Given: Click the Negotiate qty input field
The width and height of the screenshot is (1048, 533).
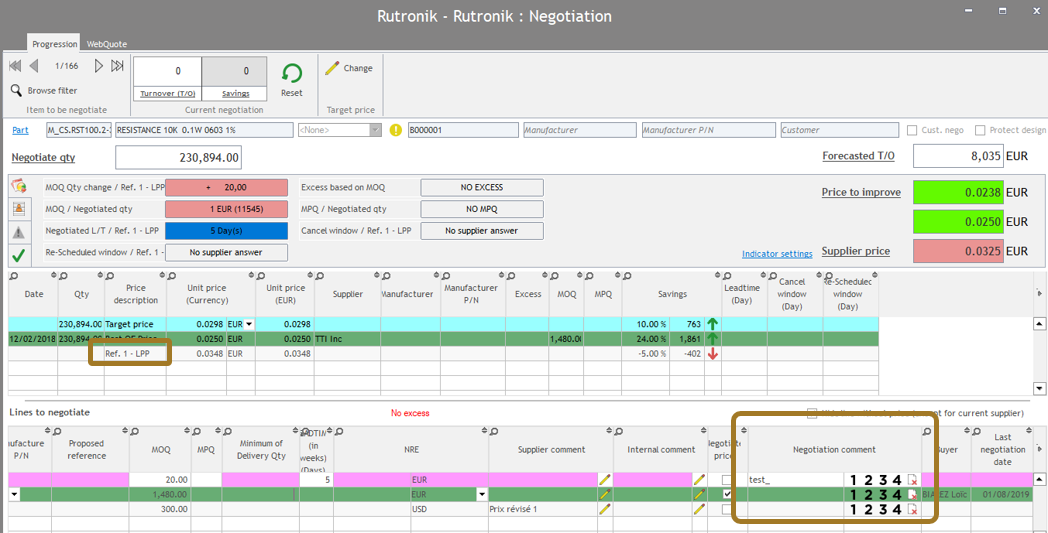Looking at the screenshot, I should (x=178, y=157).
